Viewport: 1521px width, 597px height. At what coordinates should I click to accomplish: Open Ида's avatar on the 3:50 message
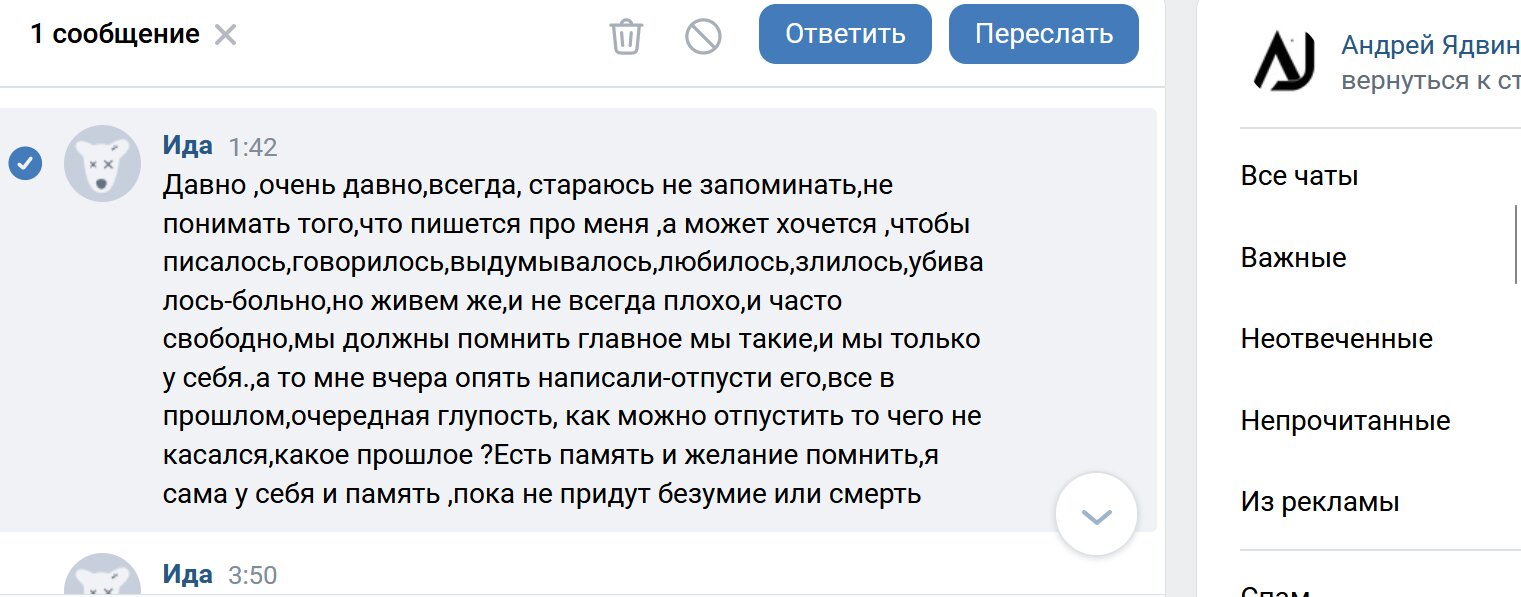[103, 575]
